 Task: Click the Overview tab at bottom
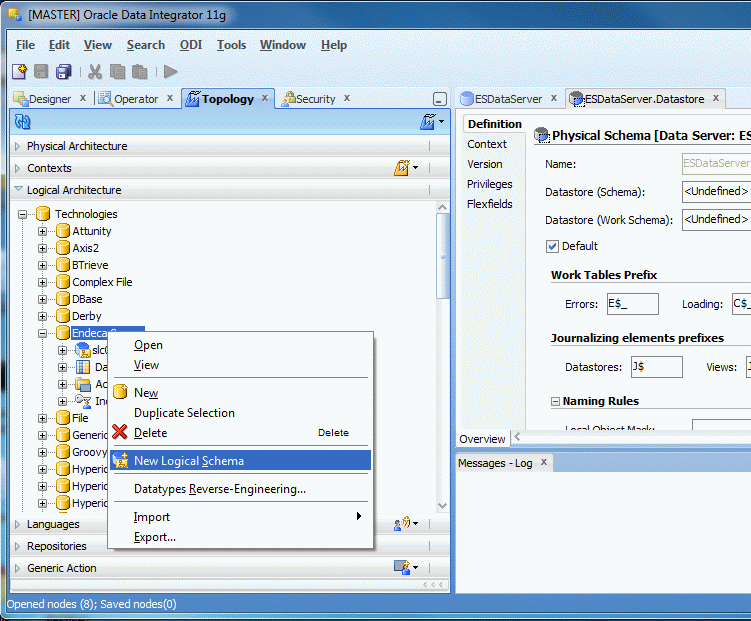click(482, 439)
